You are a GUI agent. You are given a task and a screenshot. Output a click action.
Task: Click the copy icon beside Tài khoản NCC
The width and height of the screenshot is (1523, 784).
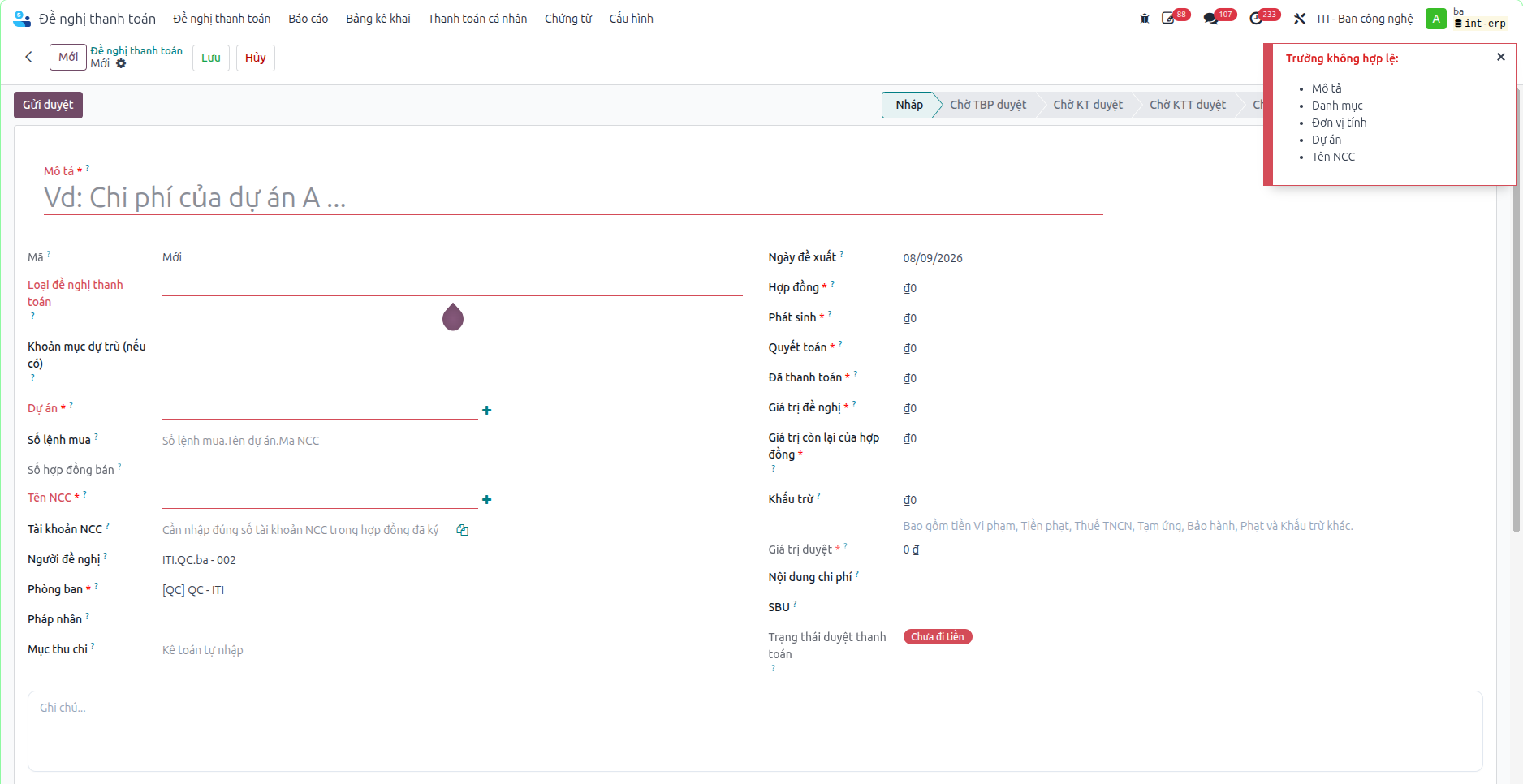coord(463,530)
